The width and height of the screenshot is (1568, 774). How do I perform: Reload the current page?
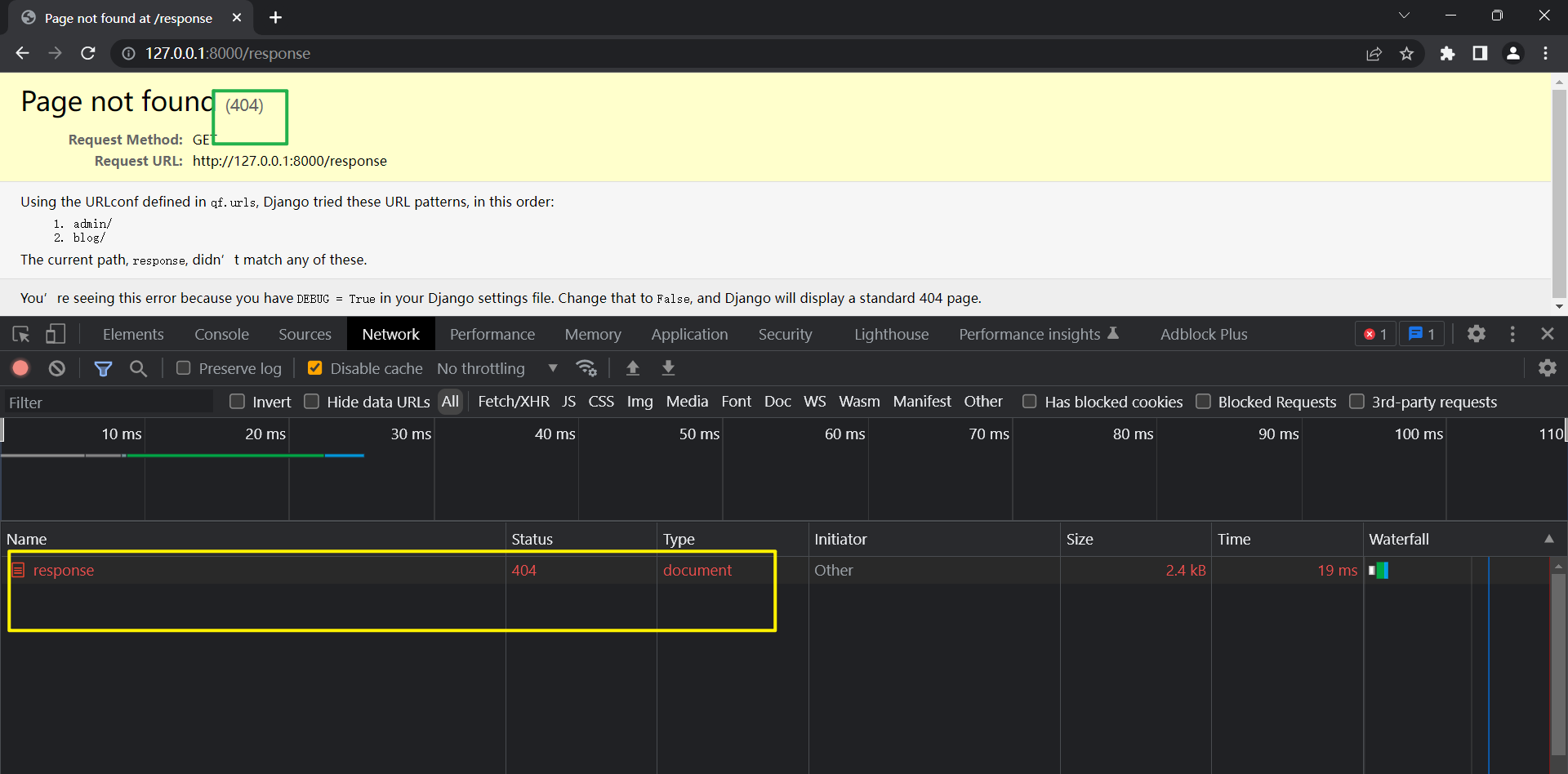88,53
